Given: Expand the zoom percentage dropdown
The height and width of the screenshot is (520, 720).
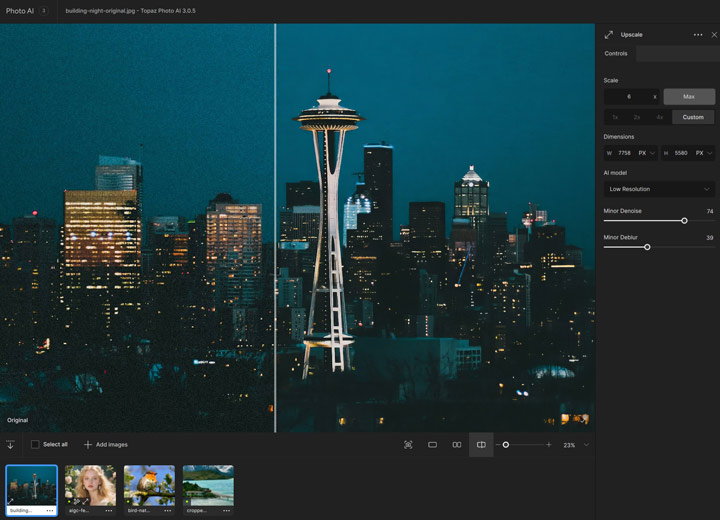Looking at the screenshot, I should point(586,445).
